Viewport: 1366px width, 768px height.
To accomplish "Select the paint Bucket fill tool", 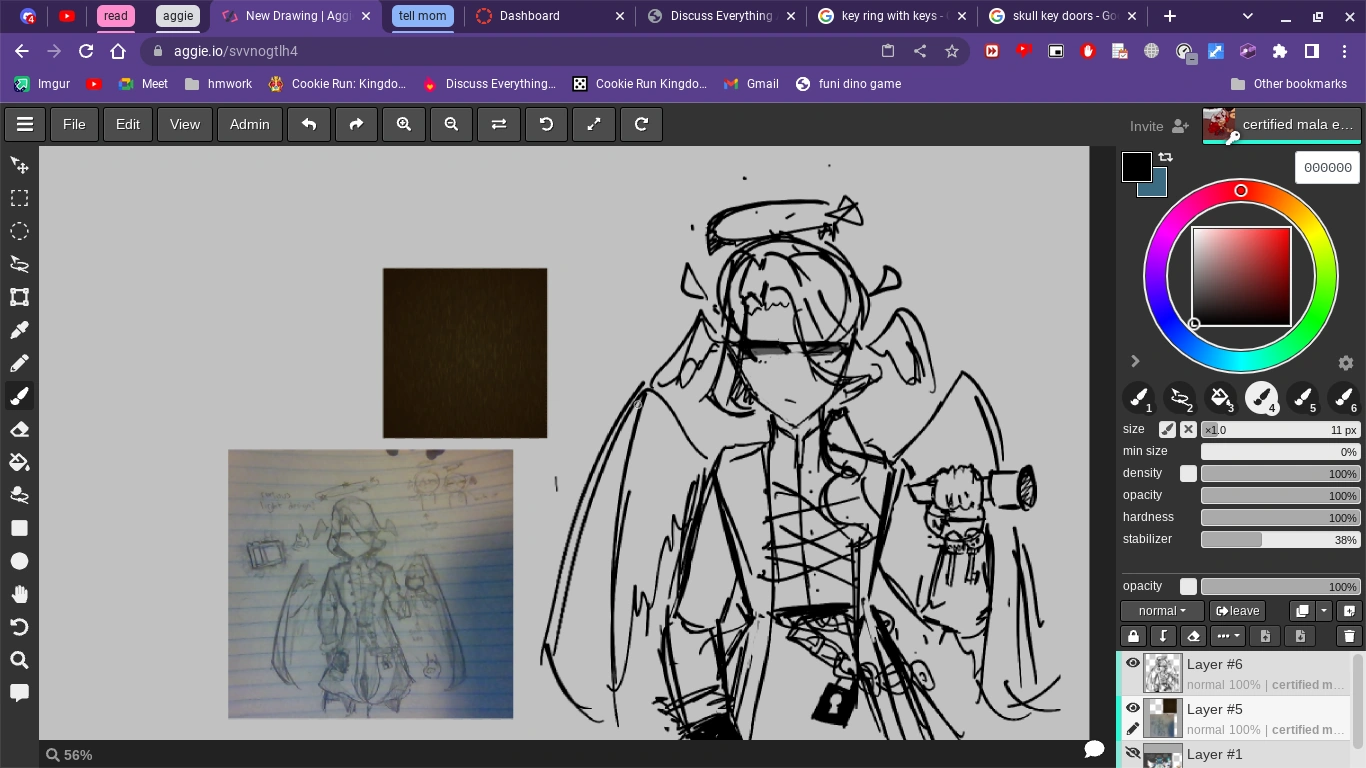I will point(19,461).
